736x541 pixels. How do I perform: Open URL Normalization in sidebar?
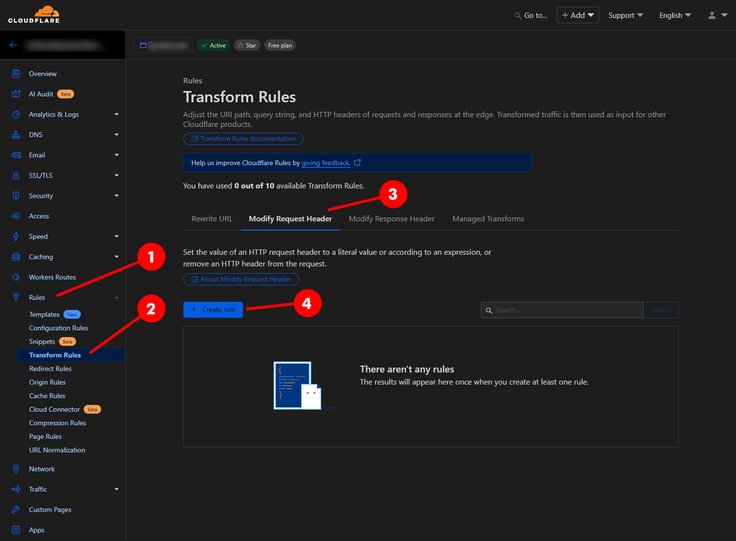click(x=57, y=450)
